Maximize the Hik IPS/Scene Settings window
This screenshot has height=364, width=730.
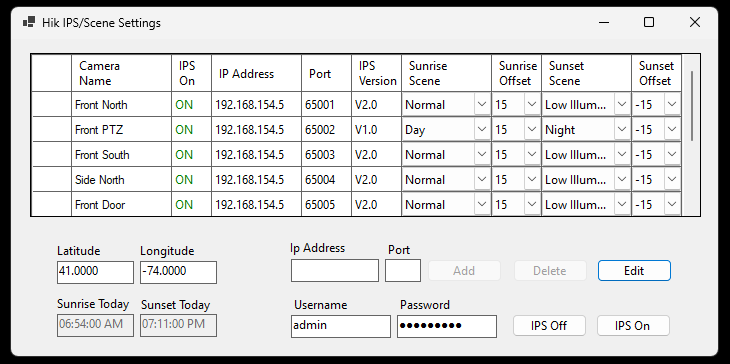point(649,22)
